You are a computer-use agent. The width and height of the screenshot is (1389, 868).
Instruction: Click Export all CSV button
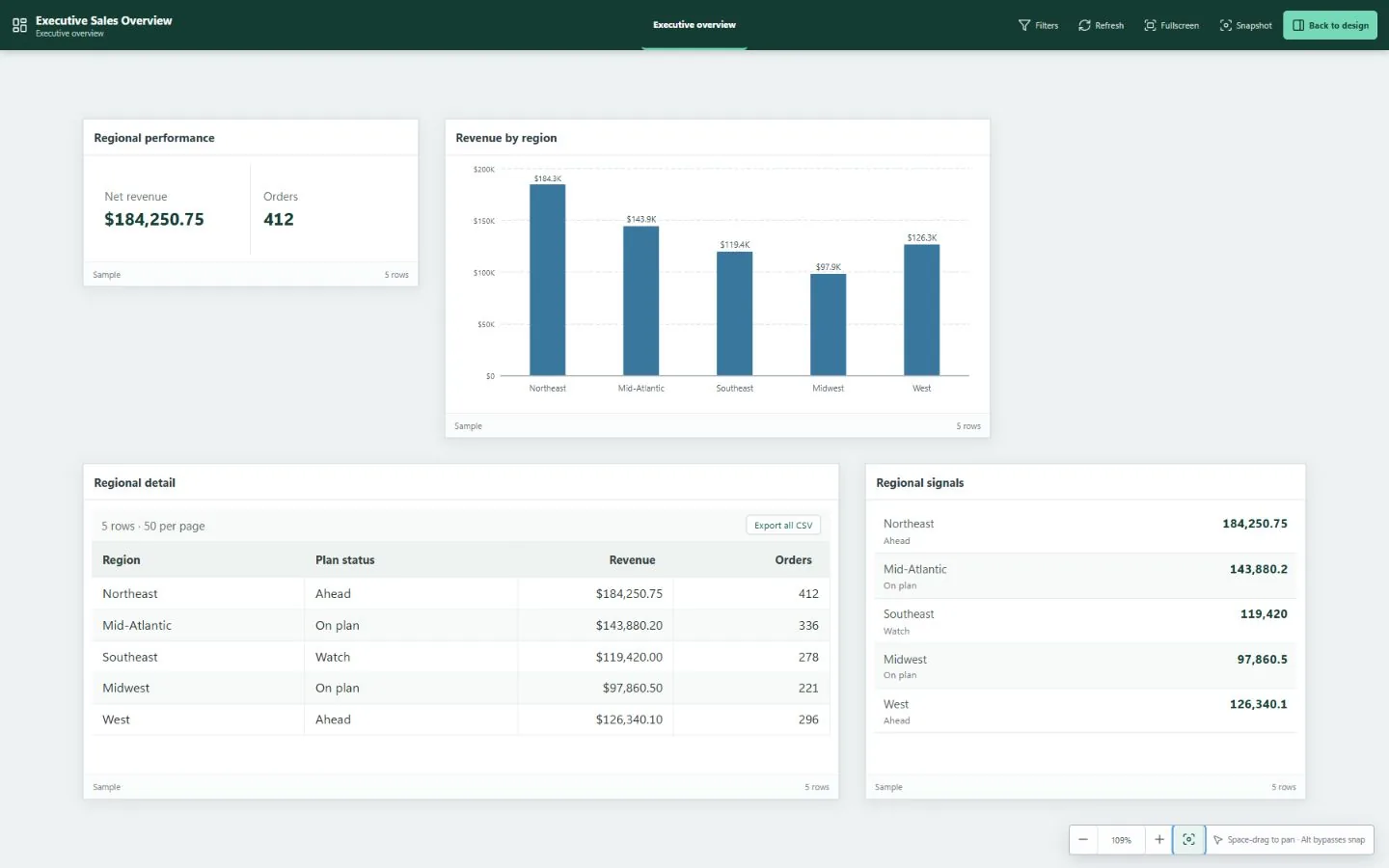click(783, 526)
